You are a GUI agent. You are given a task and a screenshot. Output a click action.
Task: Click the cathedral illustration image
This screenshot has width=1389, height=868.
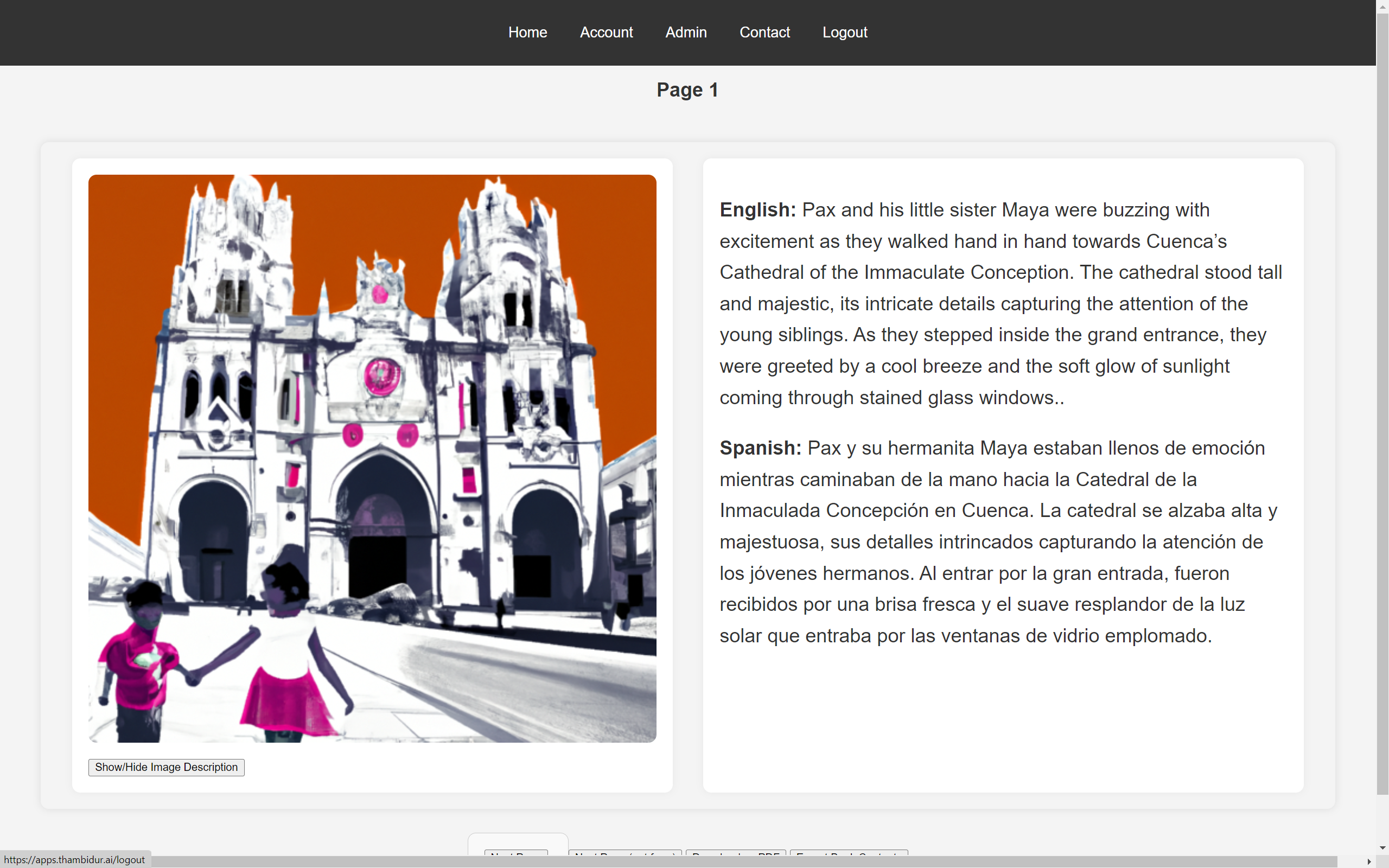tap(372, 458)
